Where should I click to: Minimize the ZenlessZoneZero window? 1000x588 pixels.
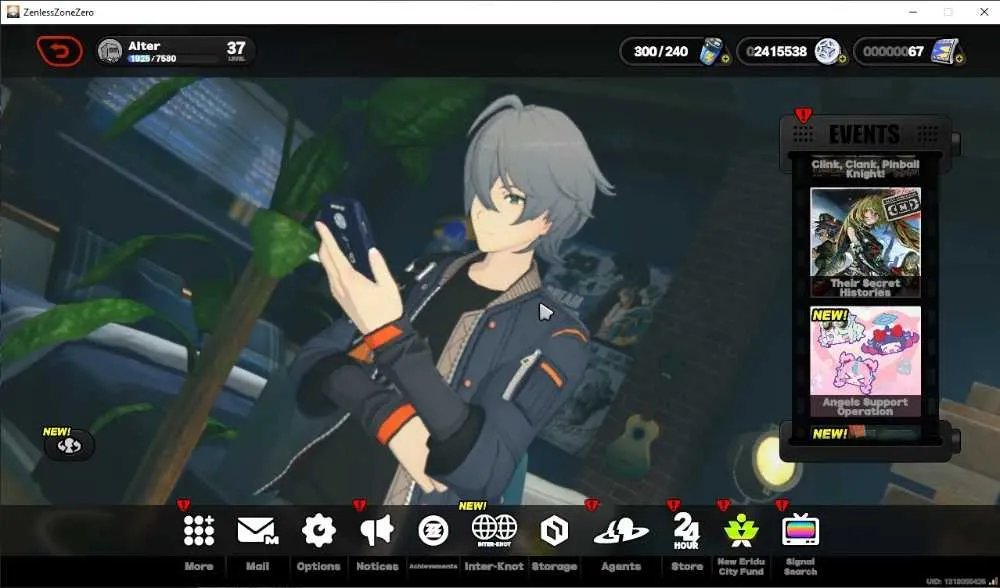click(x=912, y=12)
